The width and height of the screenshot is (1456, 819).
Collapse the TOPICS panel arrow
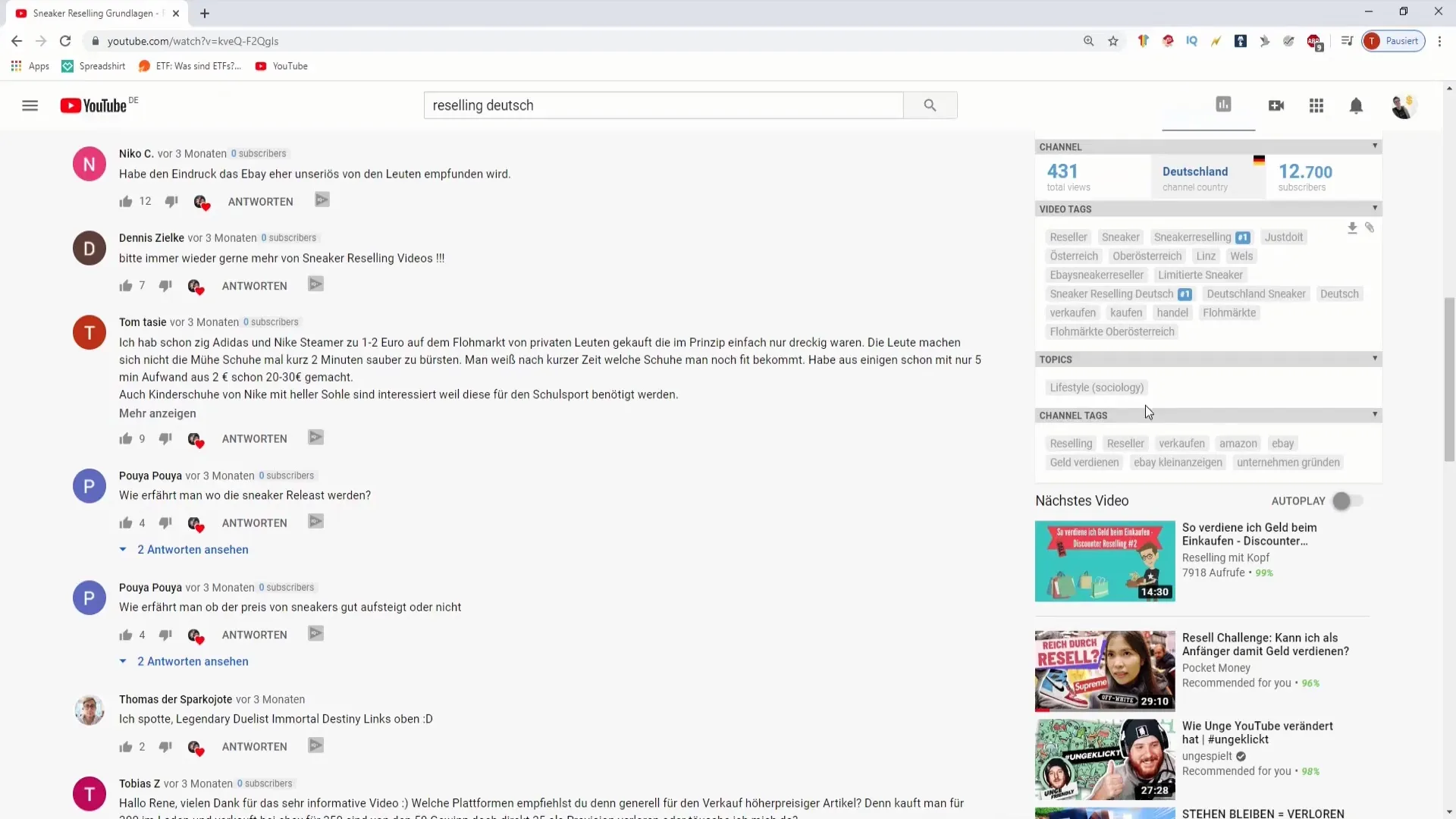point(1375,358)
